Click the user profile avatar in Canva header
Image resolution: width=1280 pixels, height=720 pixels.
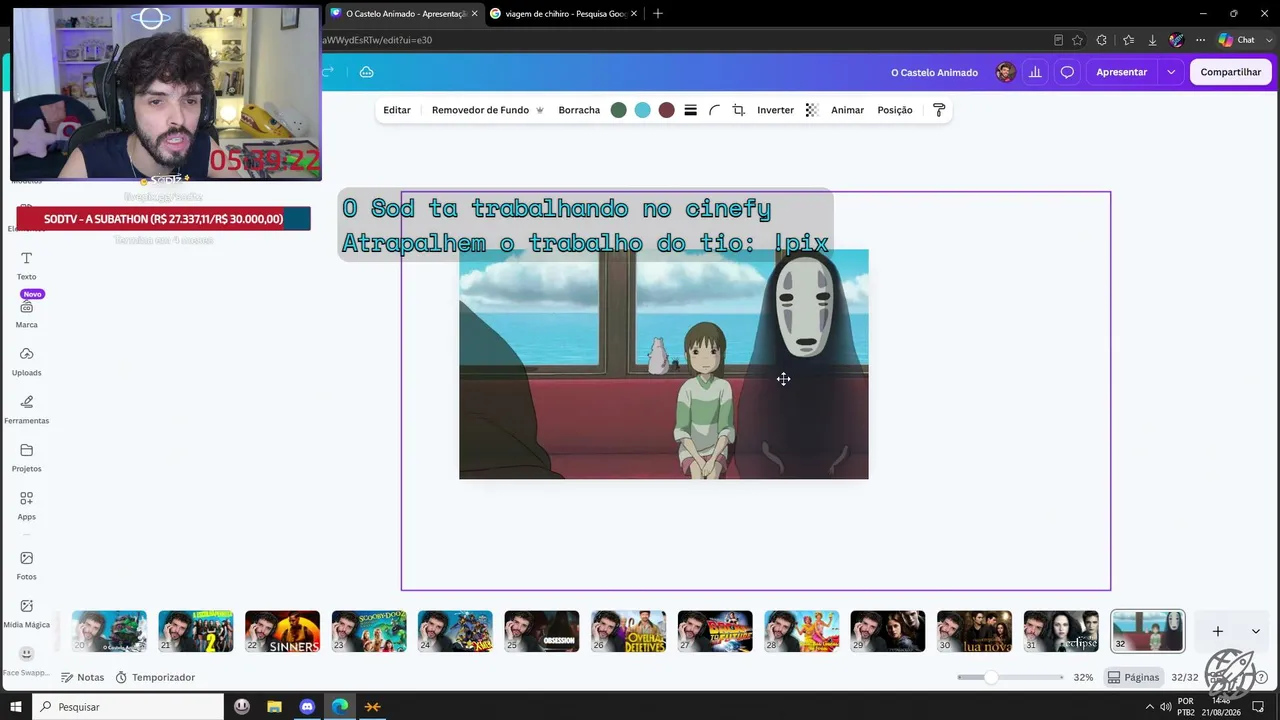coord(1005,72)
